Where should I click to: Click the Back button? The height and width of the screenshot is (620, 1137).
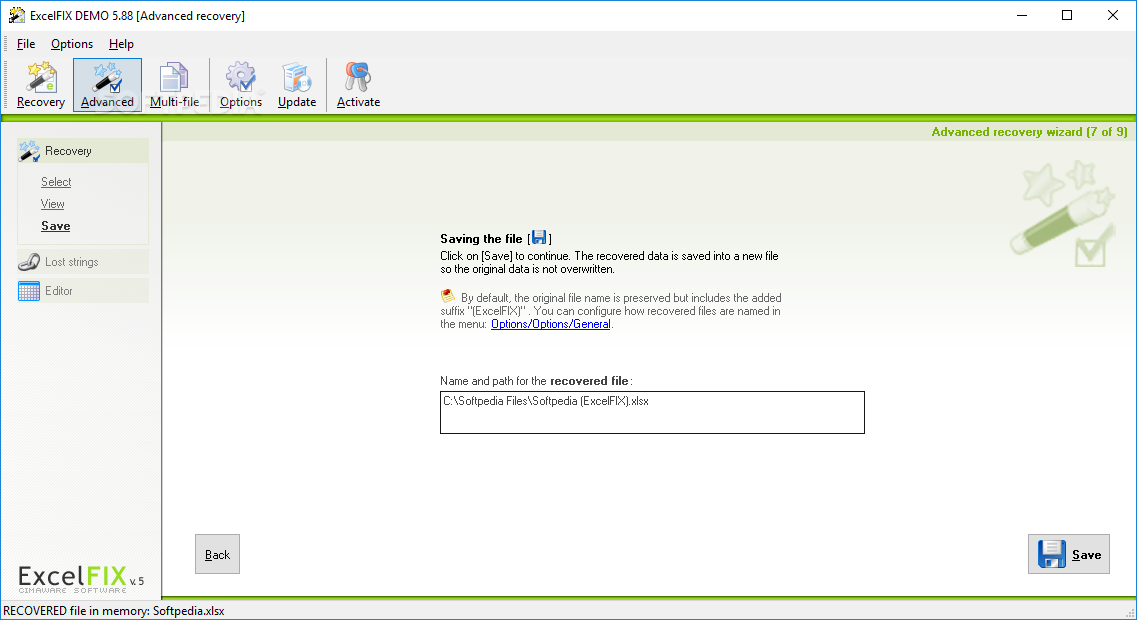pos(218,554)
